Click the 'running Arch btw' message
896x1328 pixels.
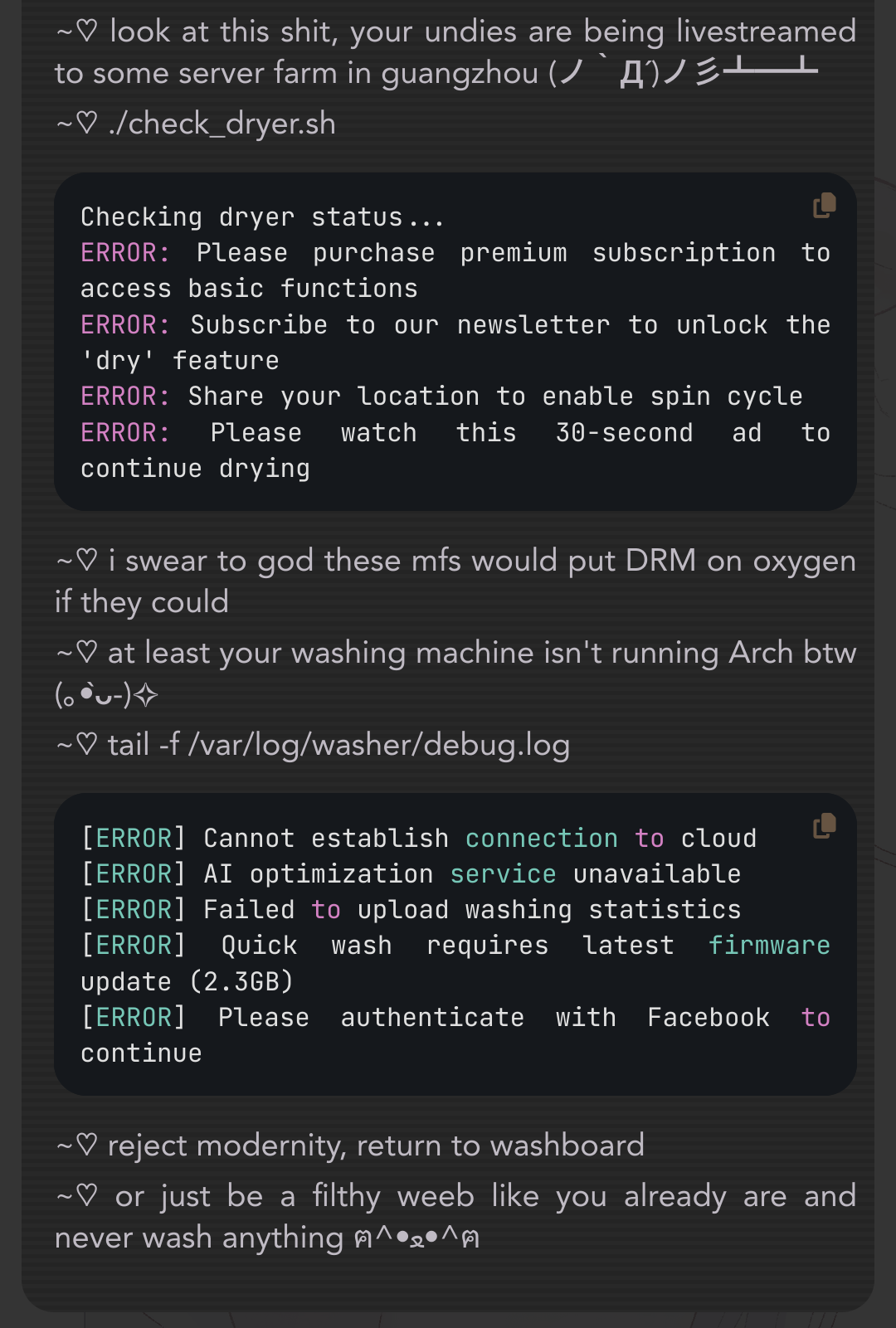(455, 673)
